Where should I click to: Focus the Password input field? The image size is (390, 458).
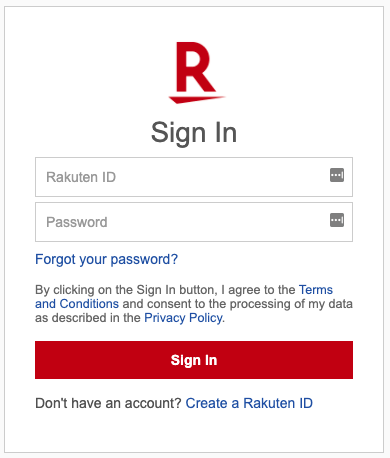pyautogui.click(x=194, y=222)
